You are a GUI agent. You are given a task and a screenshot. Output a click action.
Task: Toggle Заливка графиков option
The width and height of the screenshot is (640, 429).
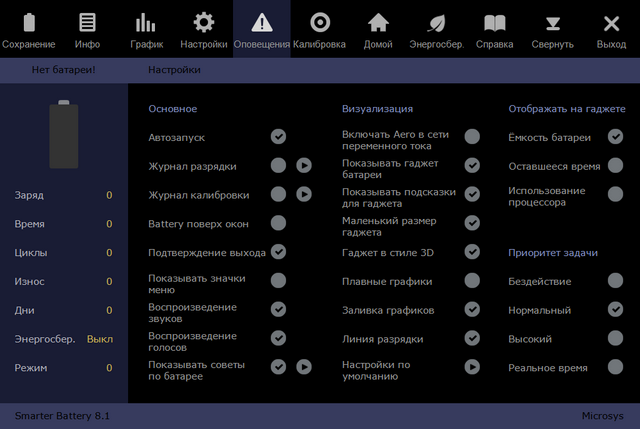[472, 309]
